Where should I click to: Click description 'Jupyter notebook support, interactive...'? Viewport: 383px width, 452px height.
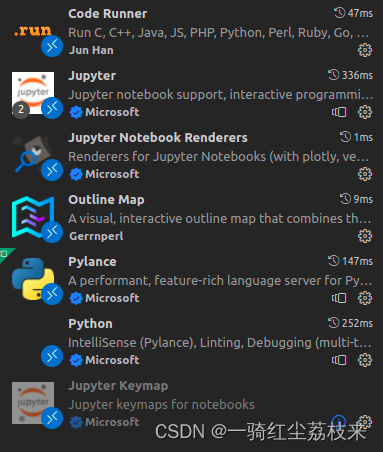click(x=220, y=95)
